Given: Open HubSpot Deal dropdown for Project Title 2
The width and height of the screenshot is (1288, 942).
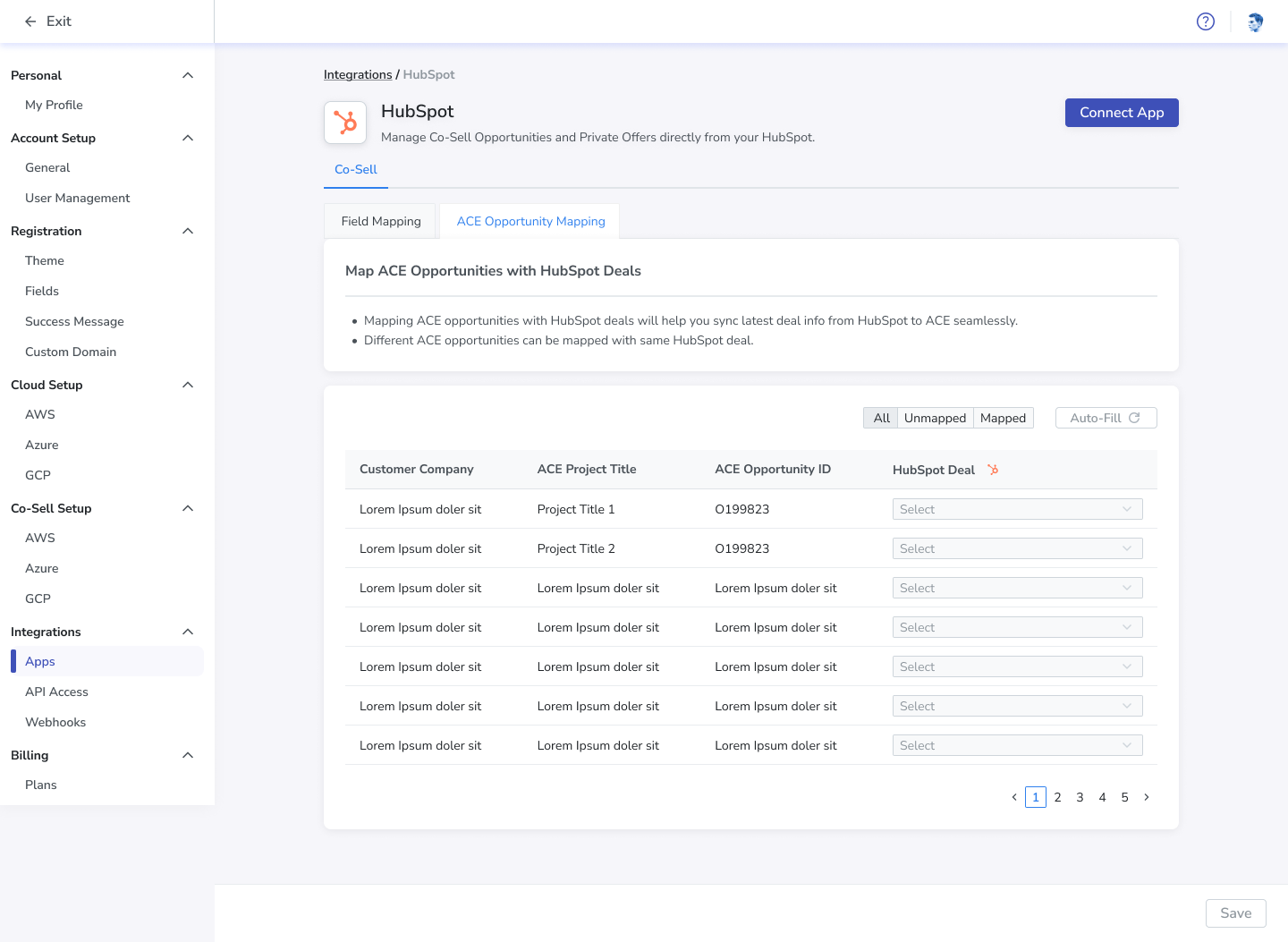Looking at the screenshot, I should [x=1018, y=548].
